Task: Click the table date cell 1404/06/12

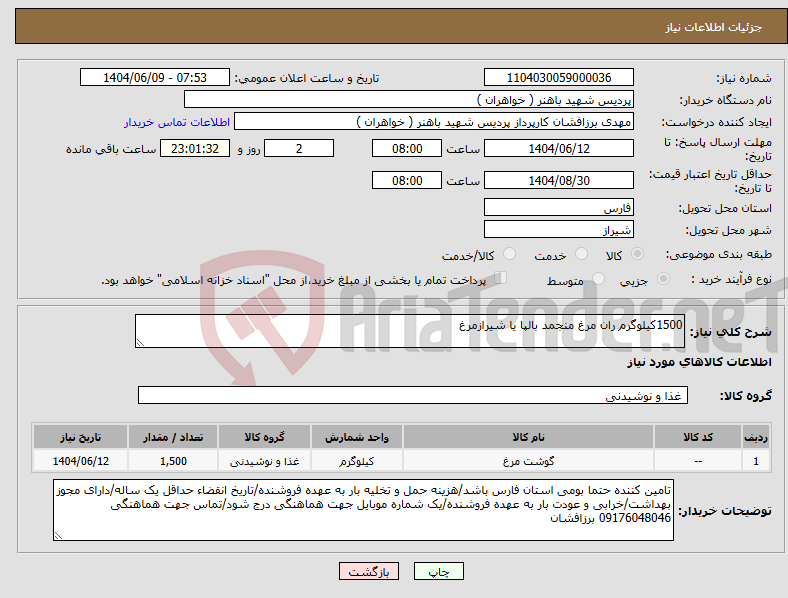Action: (x=80, y=461)
